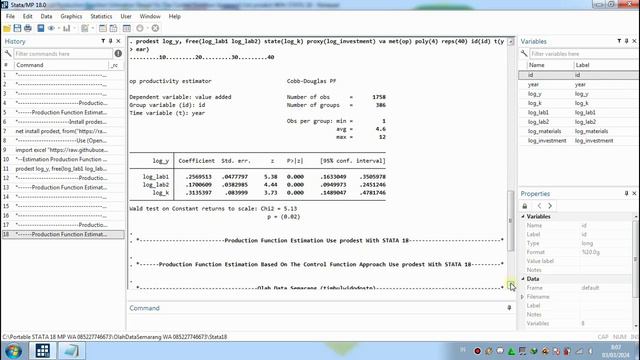This screenshot has height=360, width=640.
Task: Click the Save icon in the toolbar
Action: tap(17, 28)
